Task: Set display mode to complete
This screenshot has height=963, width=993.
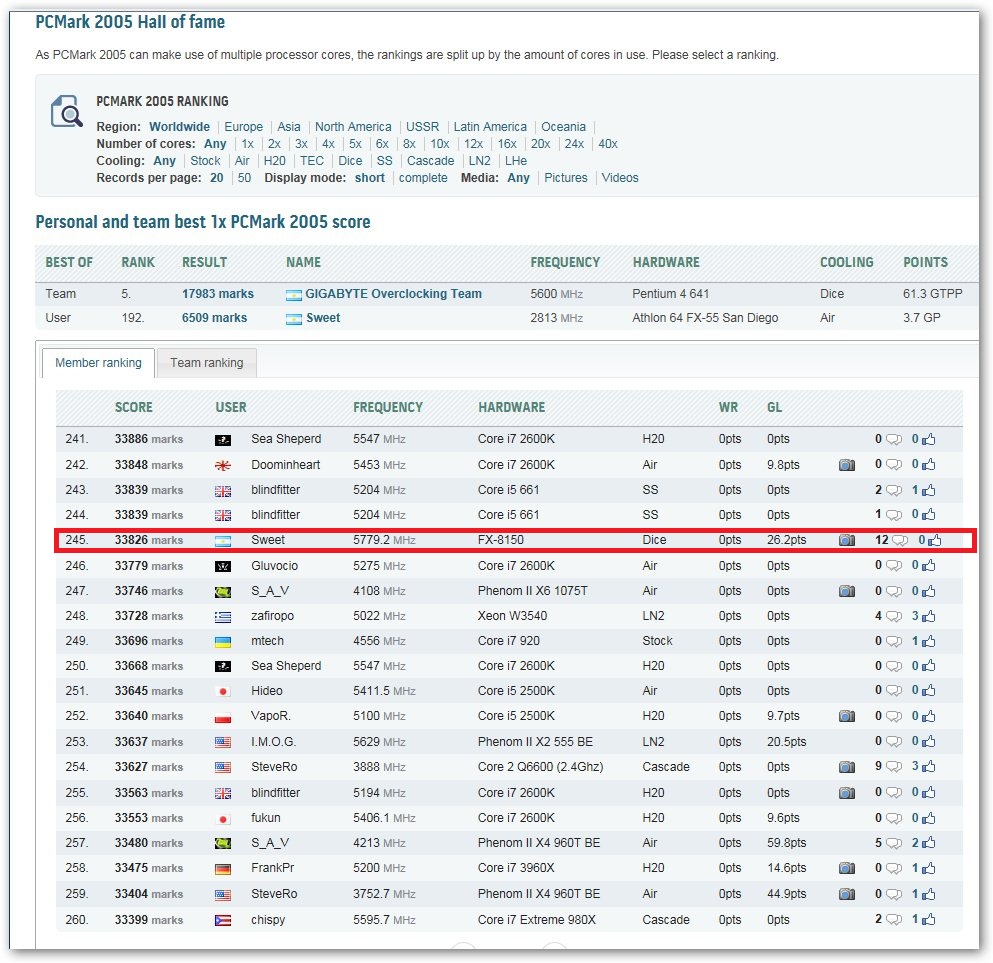Action: [x=423, y=178]
